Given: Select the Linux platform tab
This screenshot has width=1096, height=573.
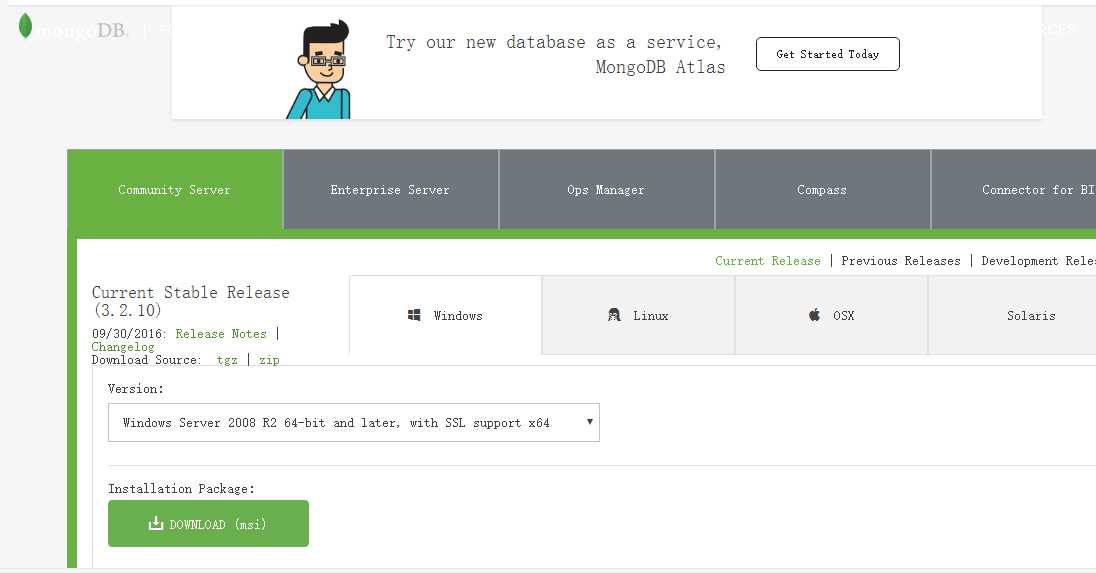Looking at the screenshot, I should point(638,315).
